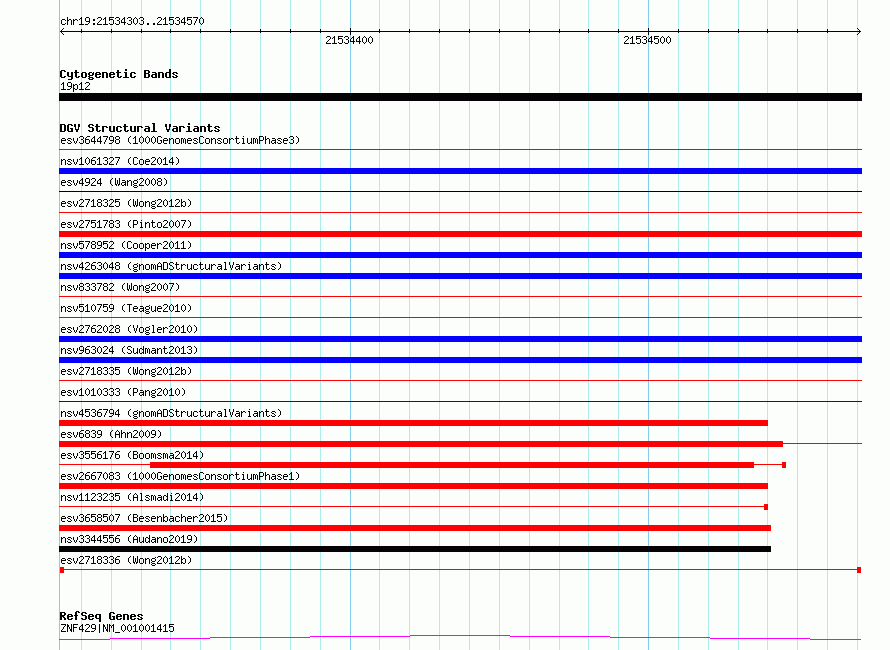Click the blue bar for nsv4263048
Viewport: 890px width, 650px height.
(x=460, y=276)
